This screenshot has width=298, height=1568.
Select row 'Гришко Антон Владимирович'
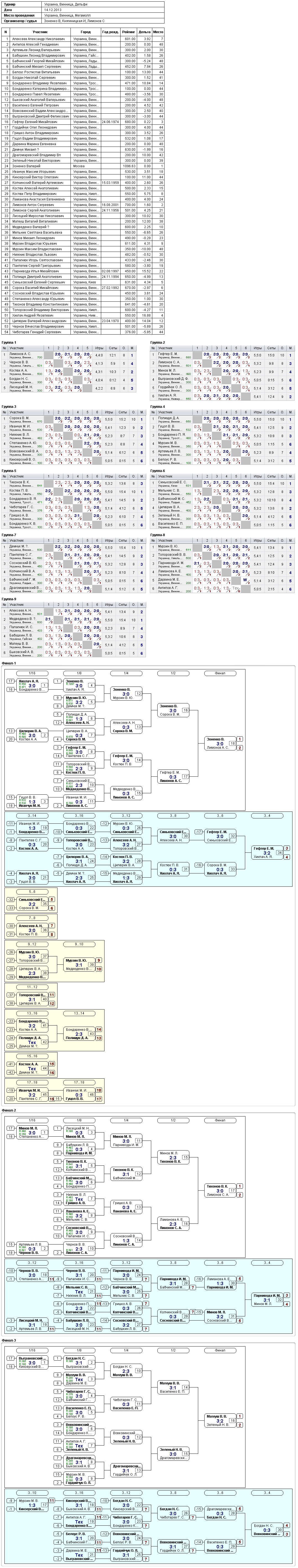click(83, 133)
